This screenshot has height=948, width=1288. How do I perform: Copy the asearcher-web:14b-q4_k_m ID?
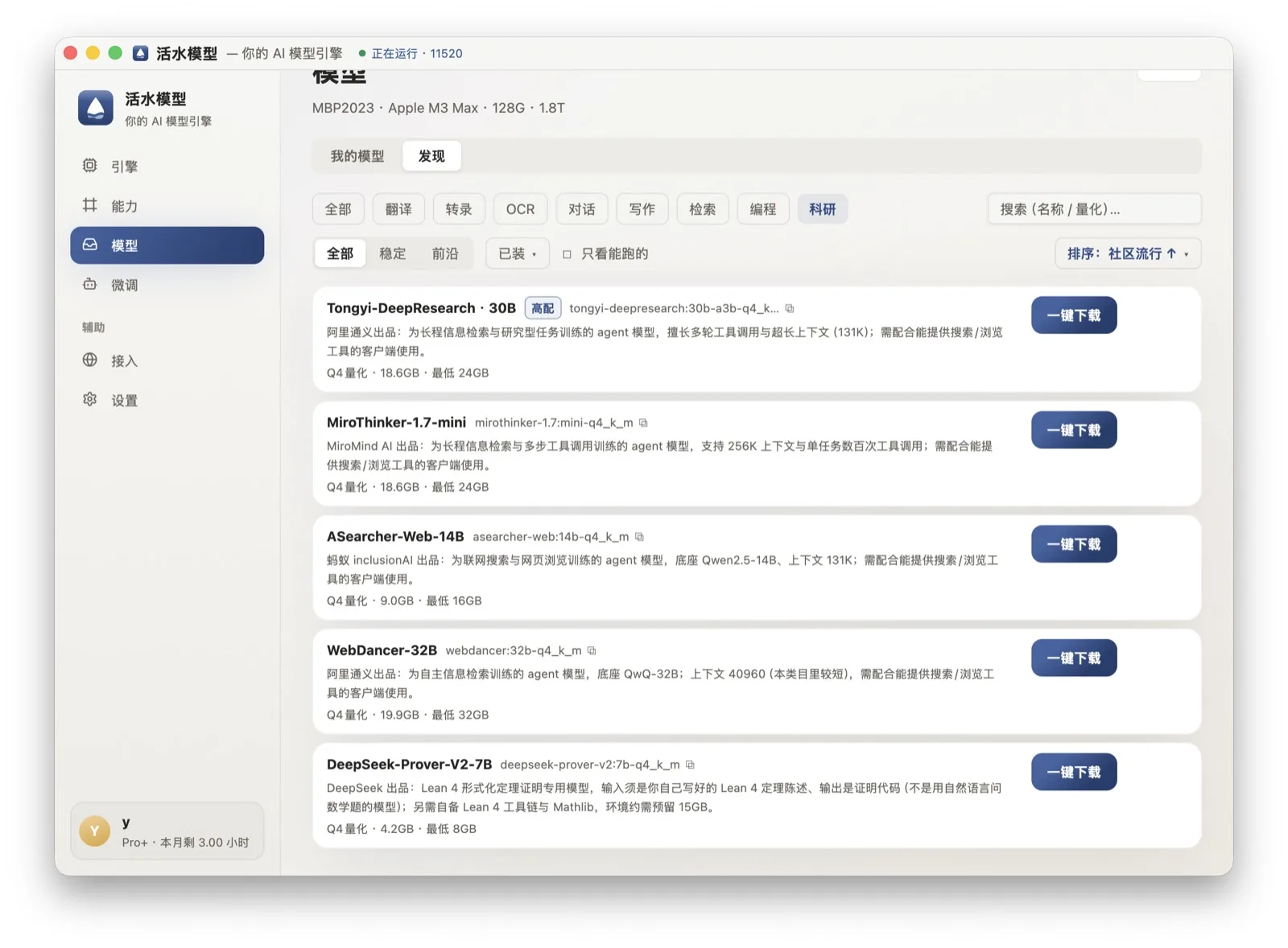[639, 537]
